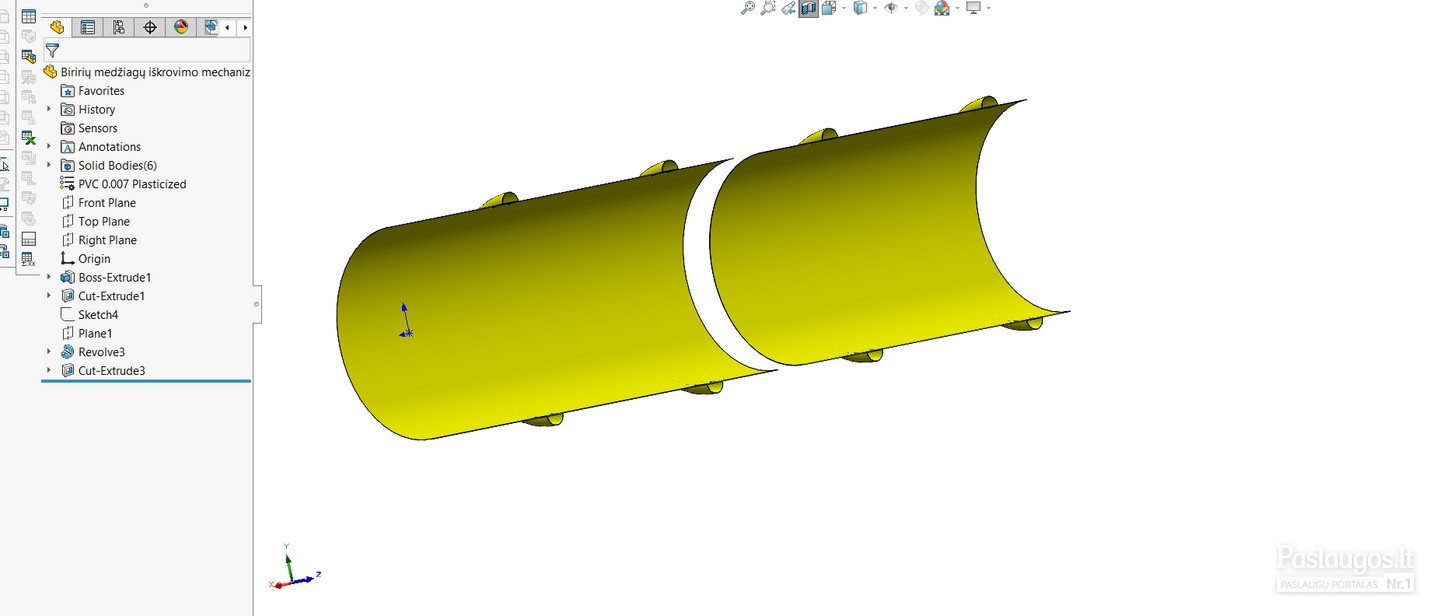1440x616 pixels.
Task: Click the Zoom to Fit icon
Action: coord(747,8)
